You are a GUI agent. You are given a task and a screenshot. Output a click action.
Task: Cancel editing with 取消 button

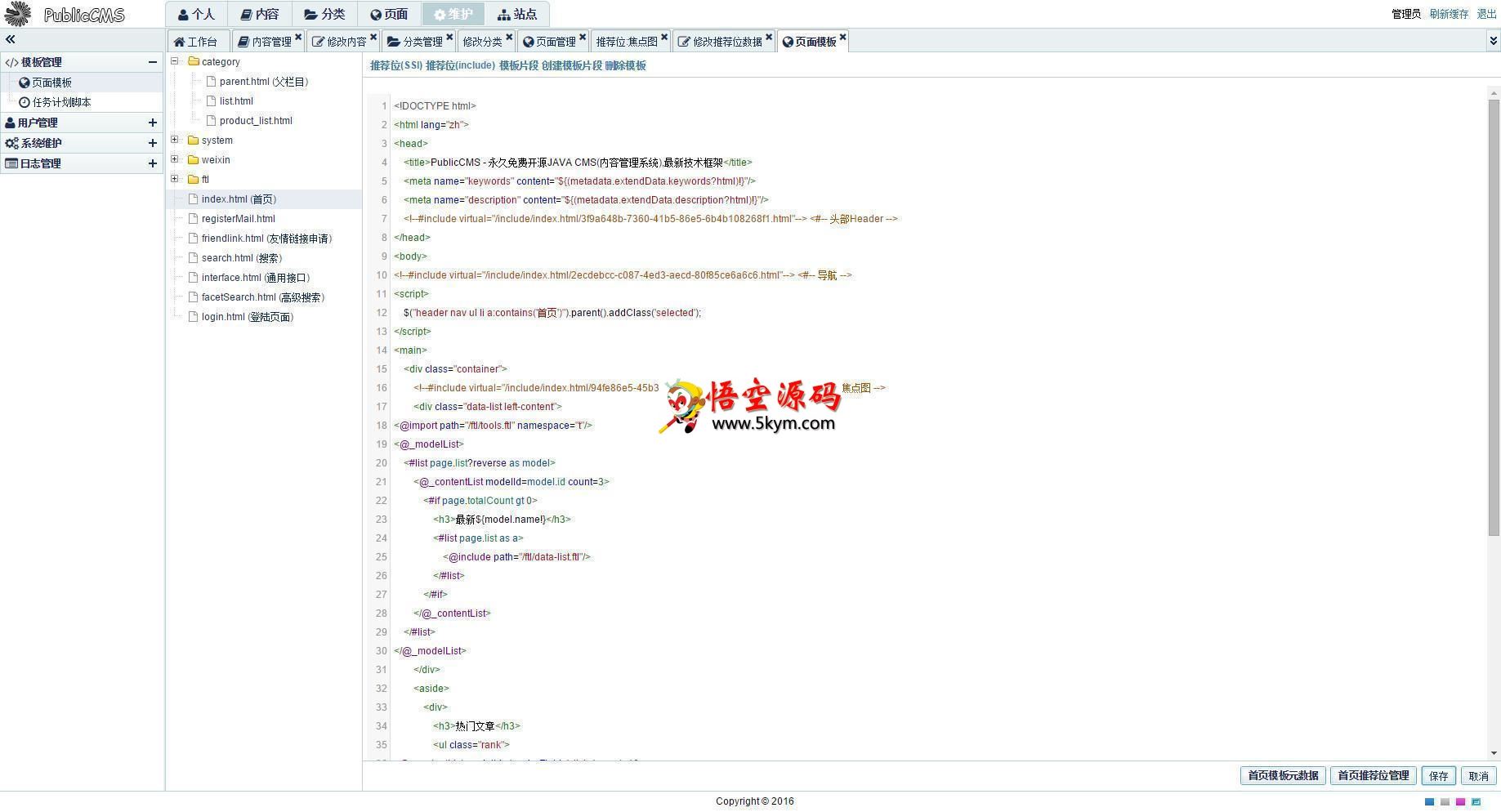1479,776
